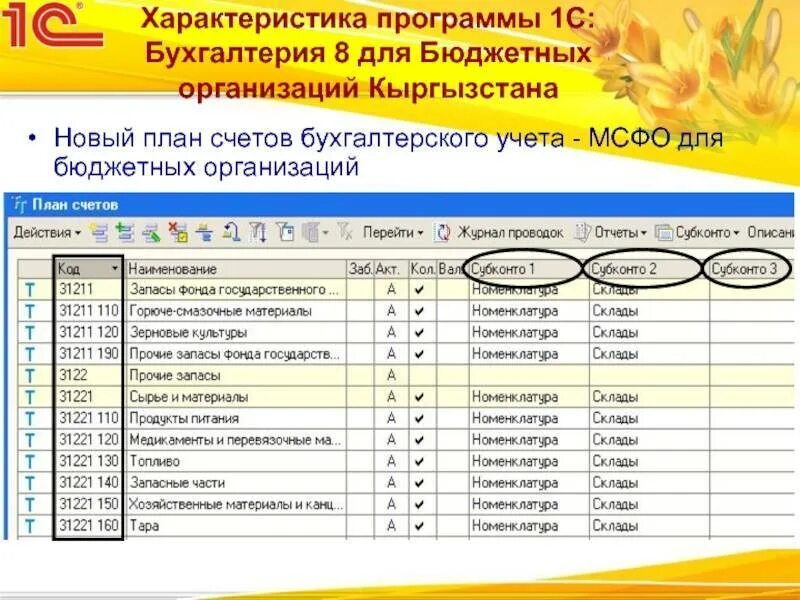The image size is (800, 600).
Task: Click the sort arrow in the Код header
Action: click(115, 268)
